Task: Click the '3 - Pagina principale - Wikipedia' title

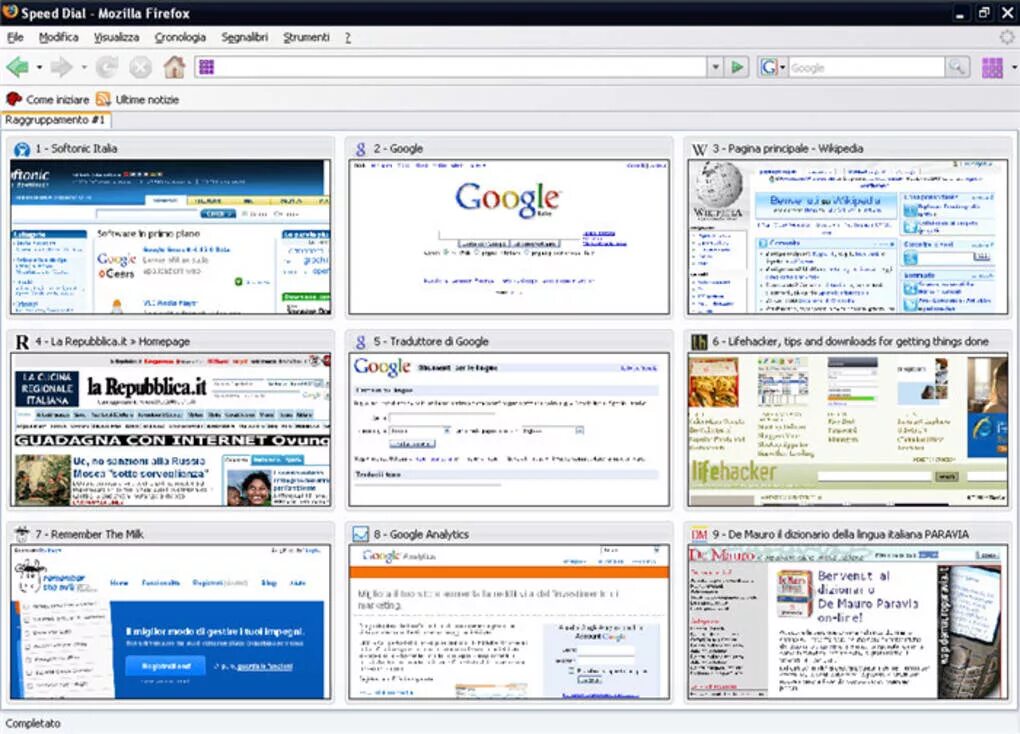Action: click(x=788, y=148)
